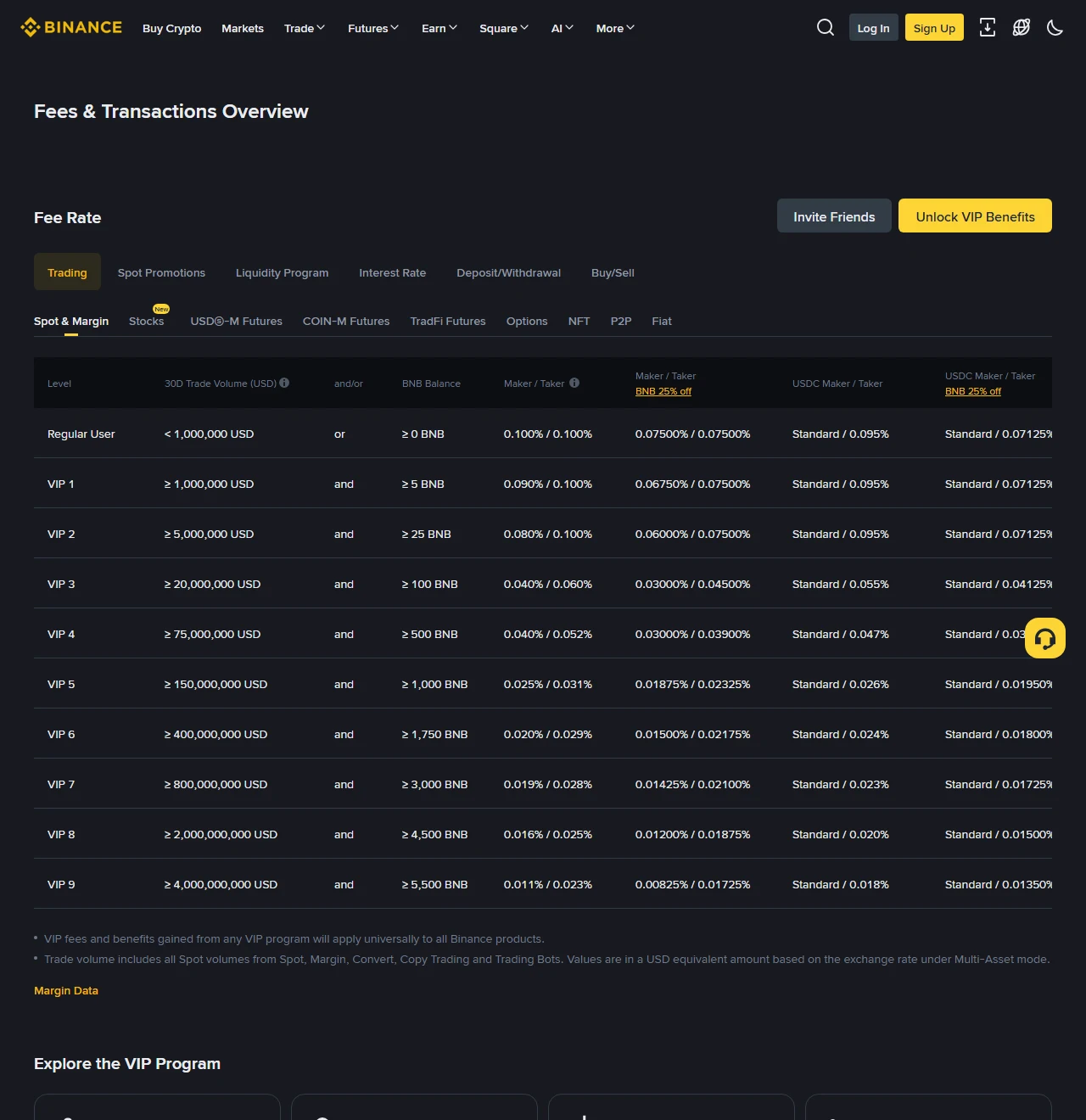Click the Binance logo
This screenshot has width=1086, height=1120.
pyautogui.click(x=71, y=27)
